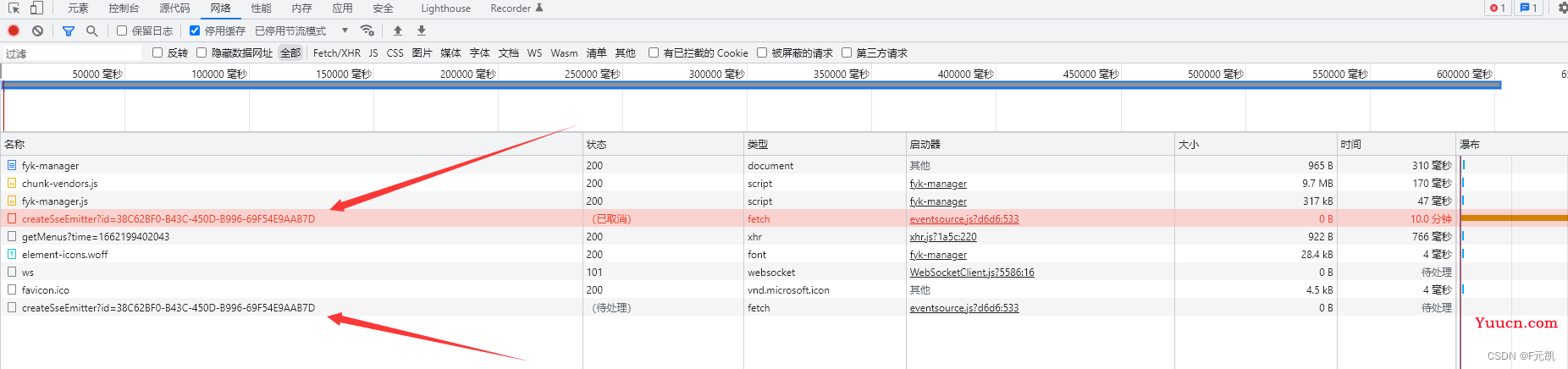This screenshot has width=1568, height=369.
Task: Sort by the Waterfall column header
Action: coord(1512,144)
